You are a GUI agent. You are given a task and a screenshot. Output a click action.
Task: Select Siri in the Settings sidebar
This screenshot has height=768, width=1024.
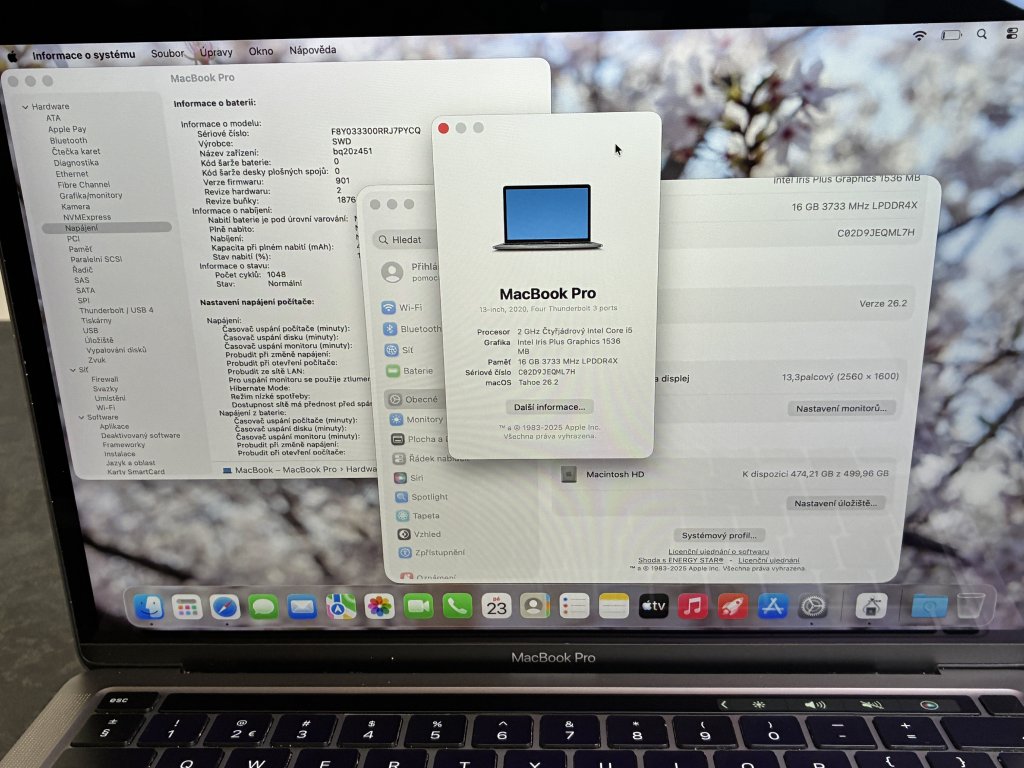point(409,478)
